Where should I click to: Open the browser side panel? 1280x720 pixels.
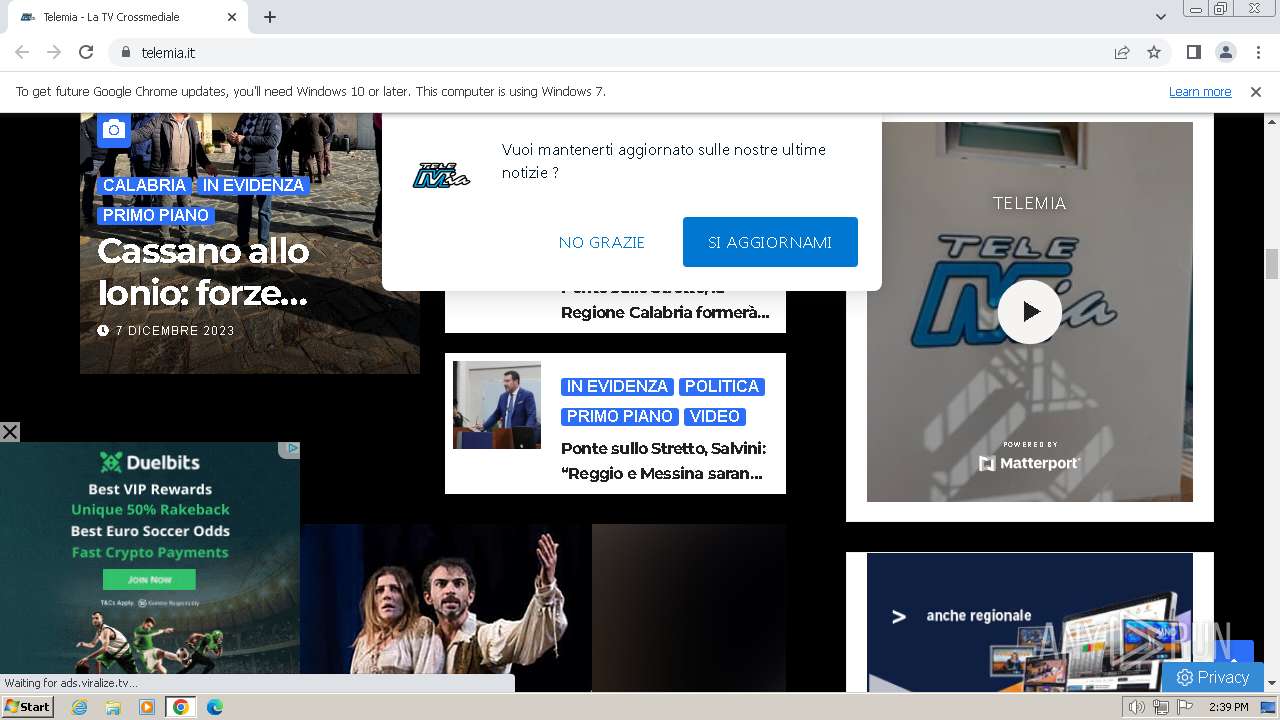[1193, 52]
